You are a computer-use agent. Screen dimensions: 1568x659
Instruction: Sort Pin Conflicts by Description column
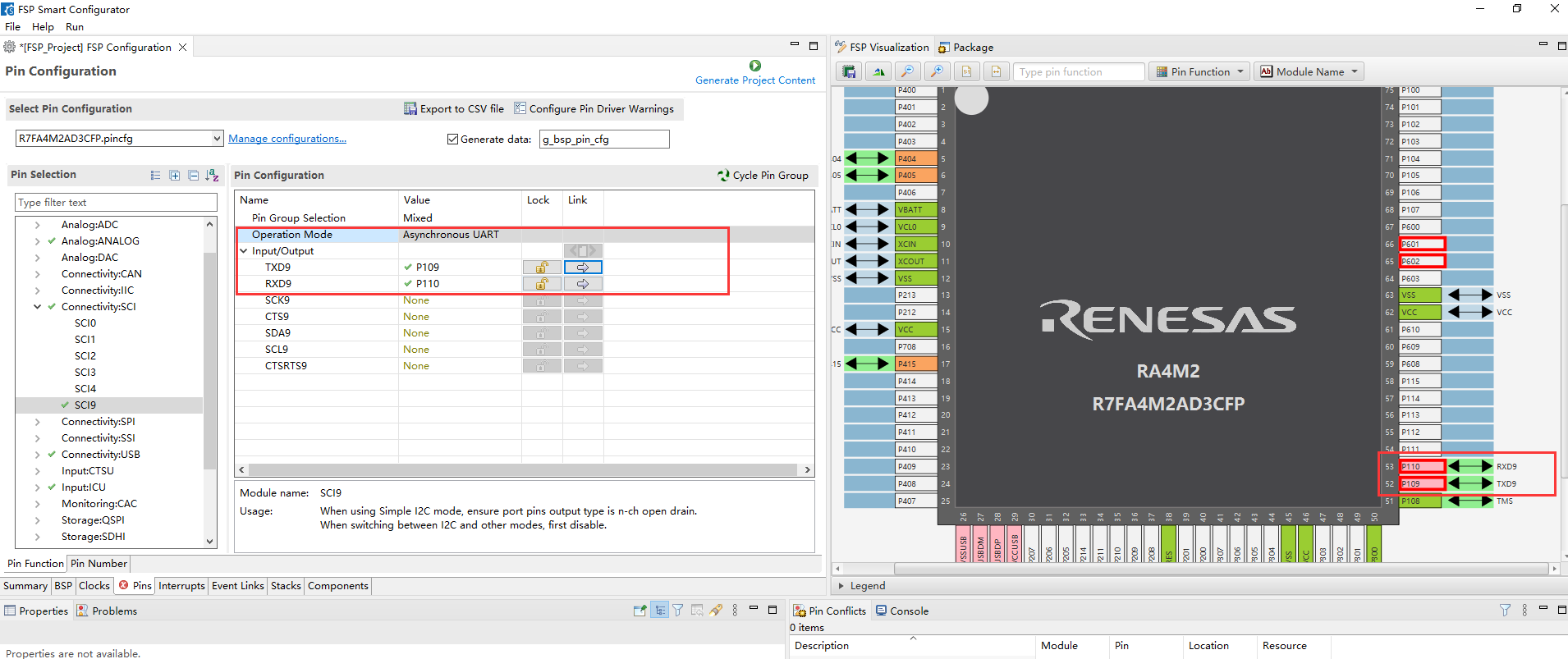coord(911,645)
